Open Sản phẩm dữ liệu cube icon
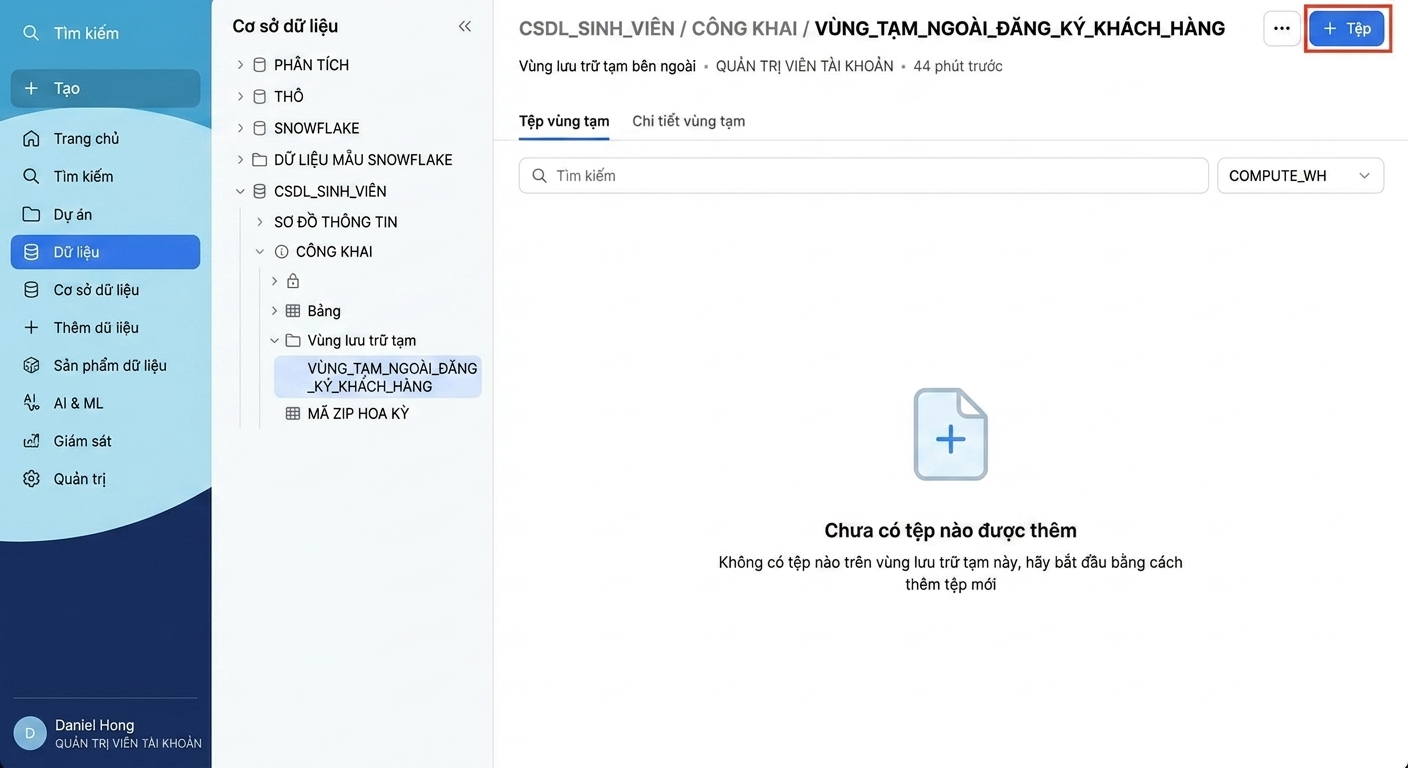 coord(31,366)
